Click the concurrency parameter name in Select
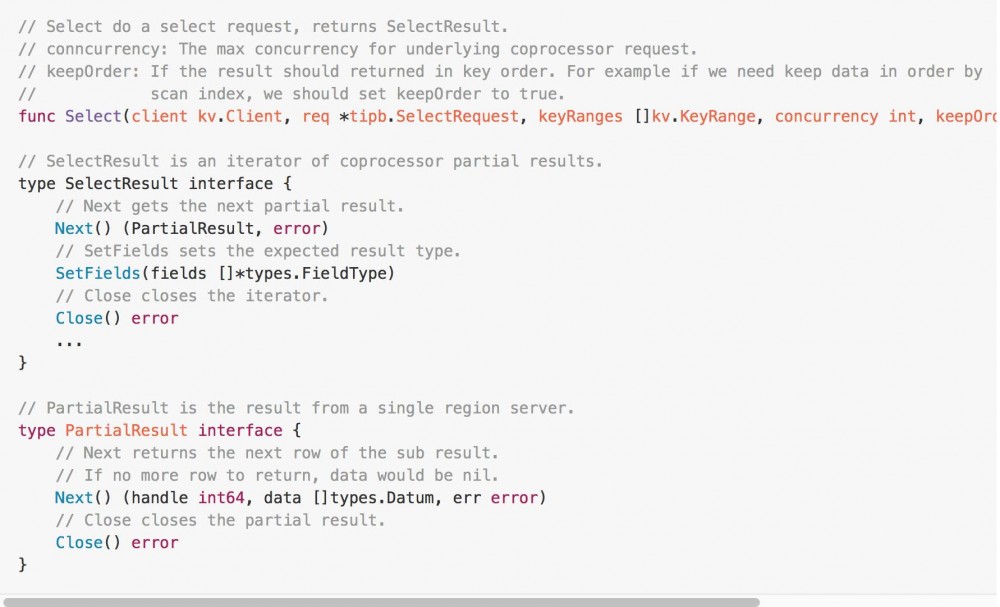1000x607 pixels. coord(826,117)
